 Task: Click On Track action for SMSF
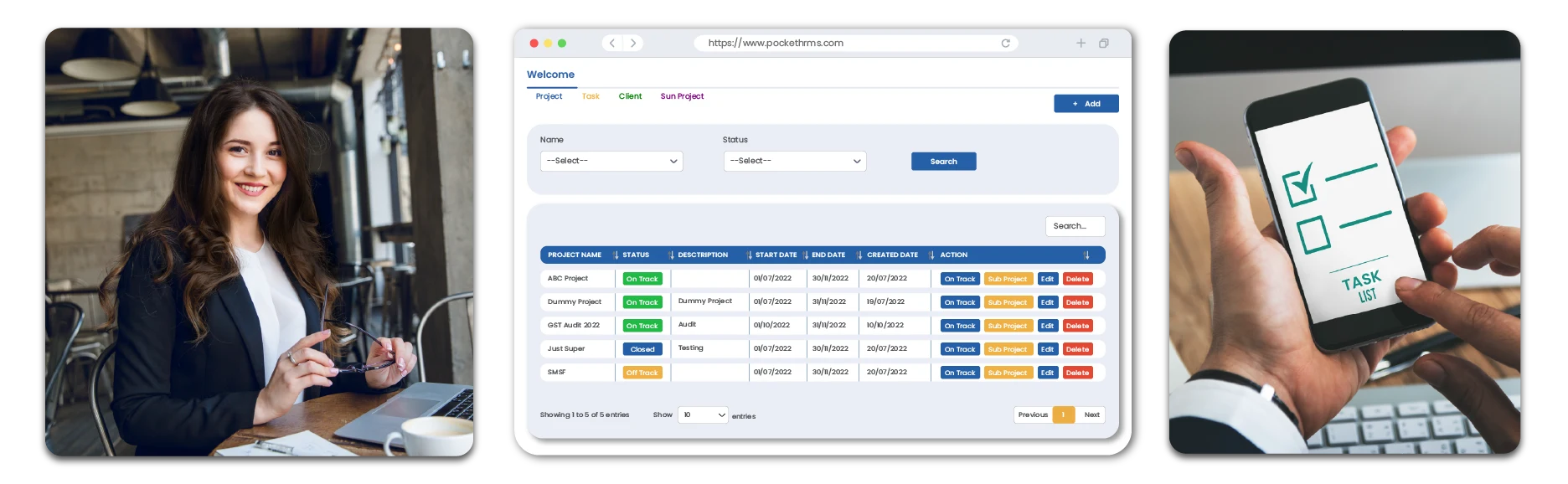960,373
